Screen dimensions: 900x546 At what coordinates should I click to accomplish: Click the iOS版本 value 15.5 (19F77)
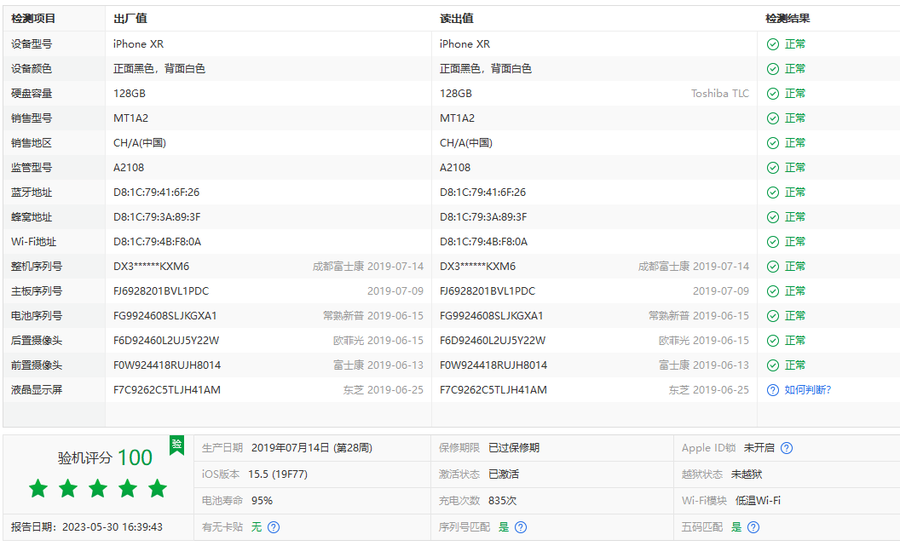pyautogui.click(x=278, y=474)
